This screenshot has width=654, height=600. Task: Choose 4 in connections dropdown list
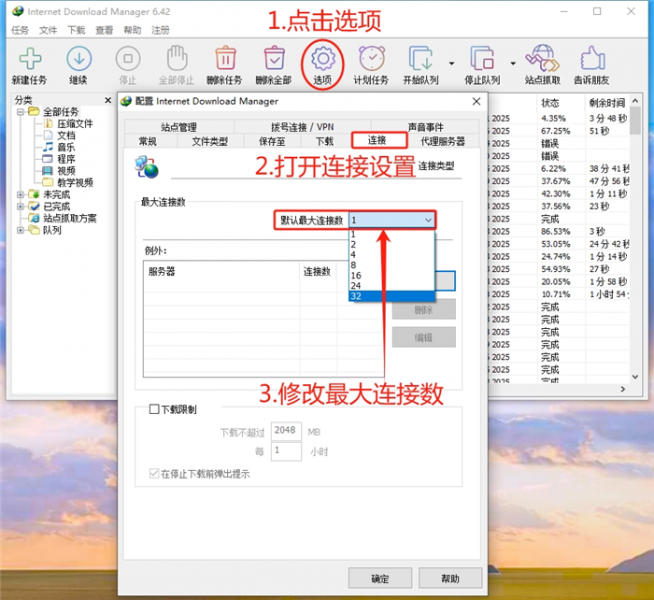[392, 254]
